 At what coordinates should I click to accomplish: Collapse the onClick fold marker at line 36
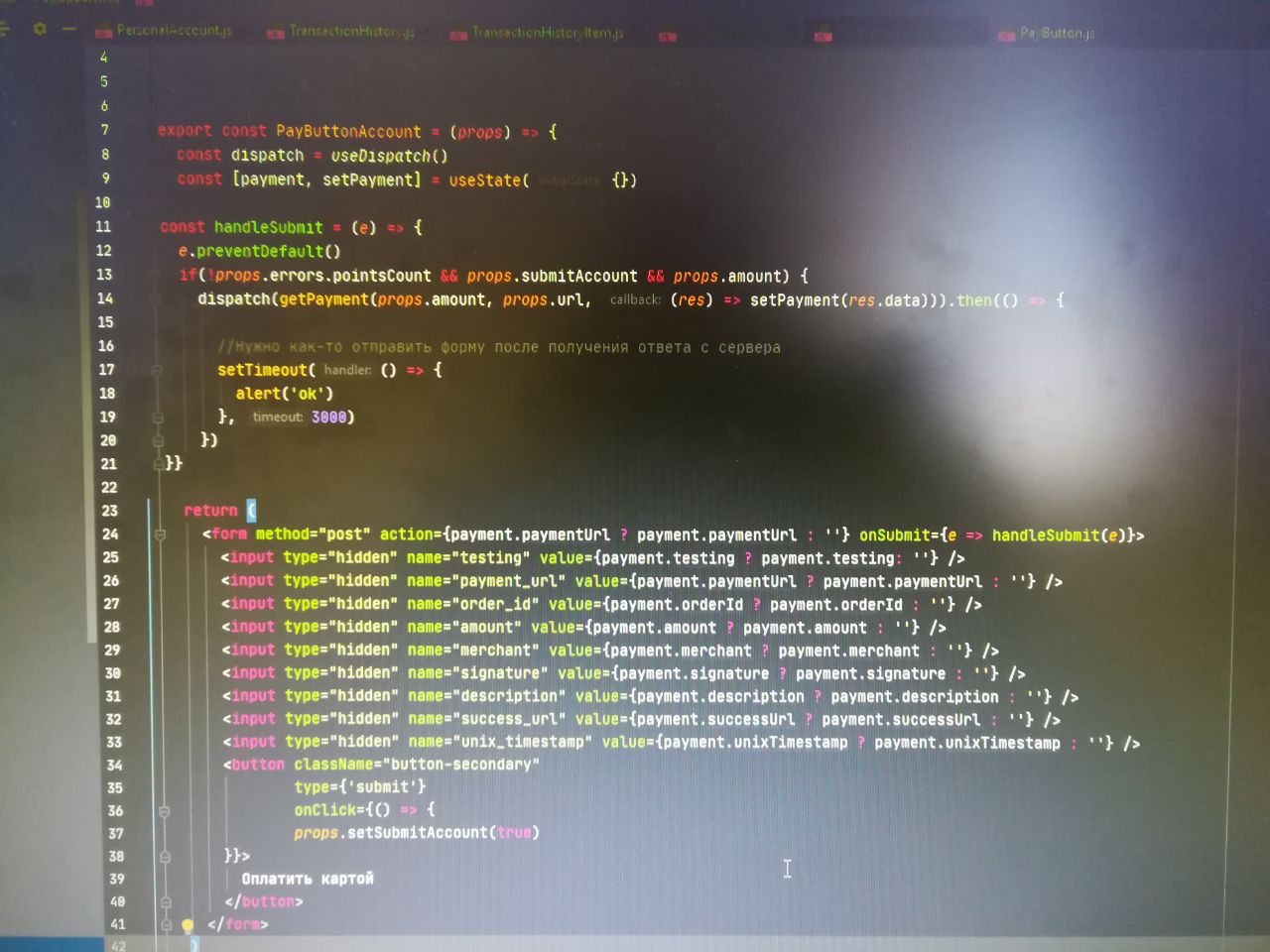tap(164, 810)
